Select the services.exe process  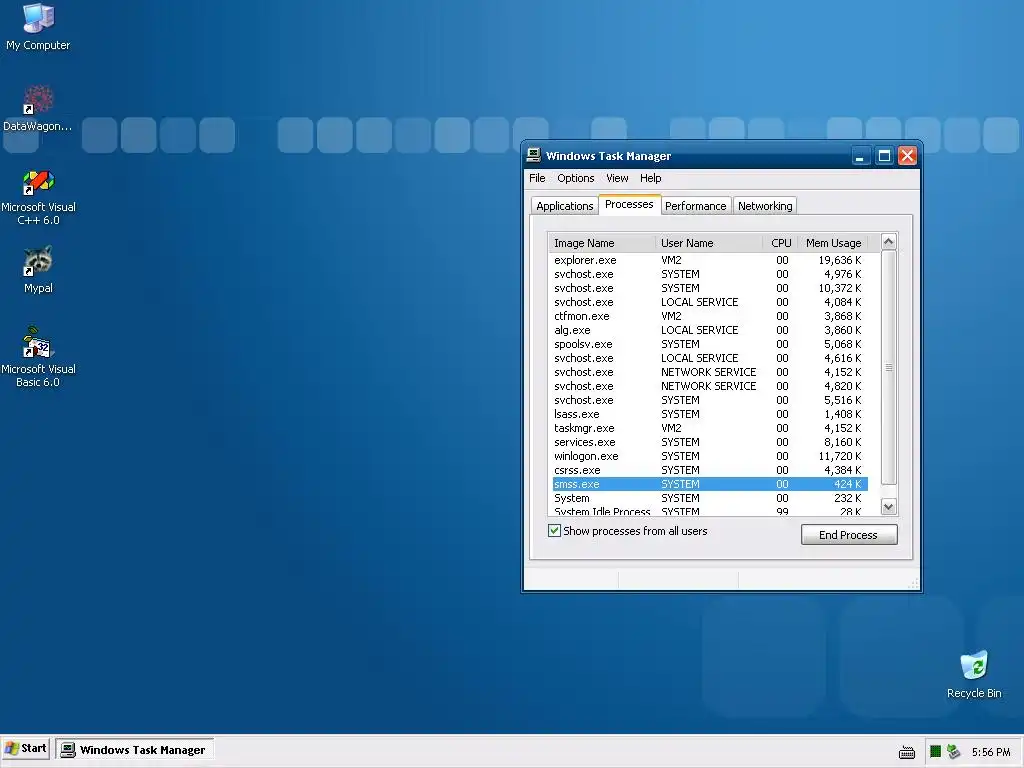click(709, 442)
